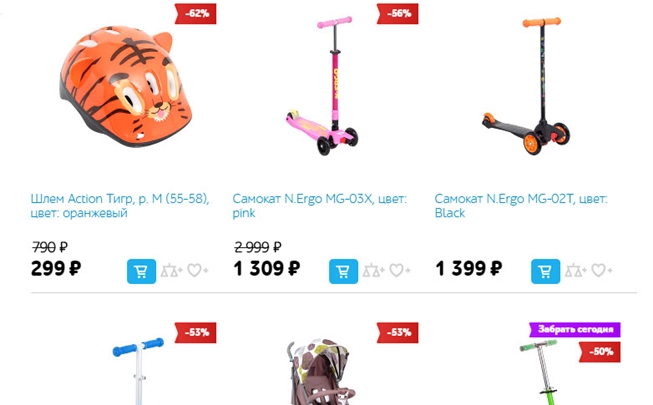This screenshot has width=653, height=405.
Task: Open Шлем Action Тигр product link
Action: (120, 205)
